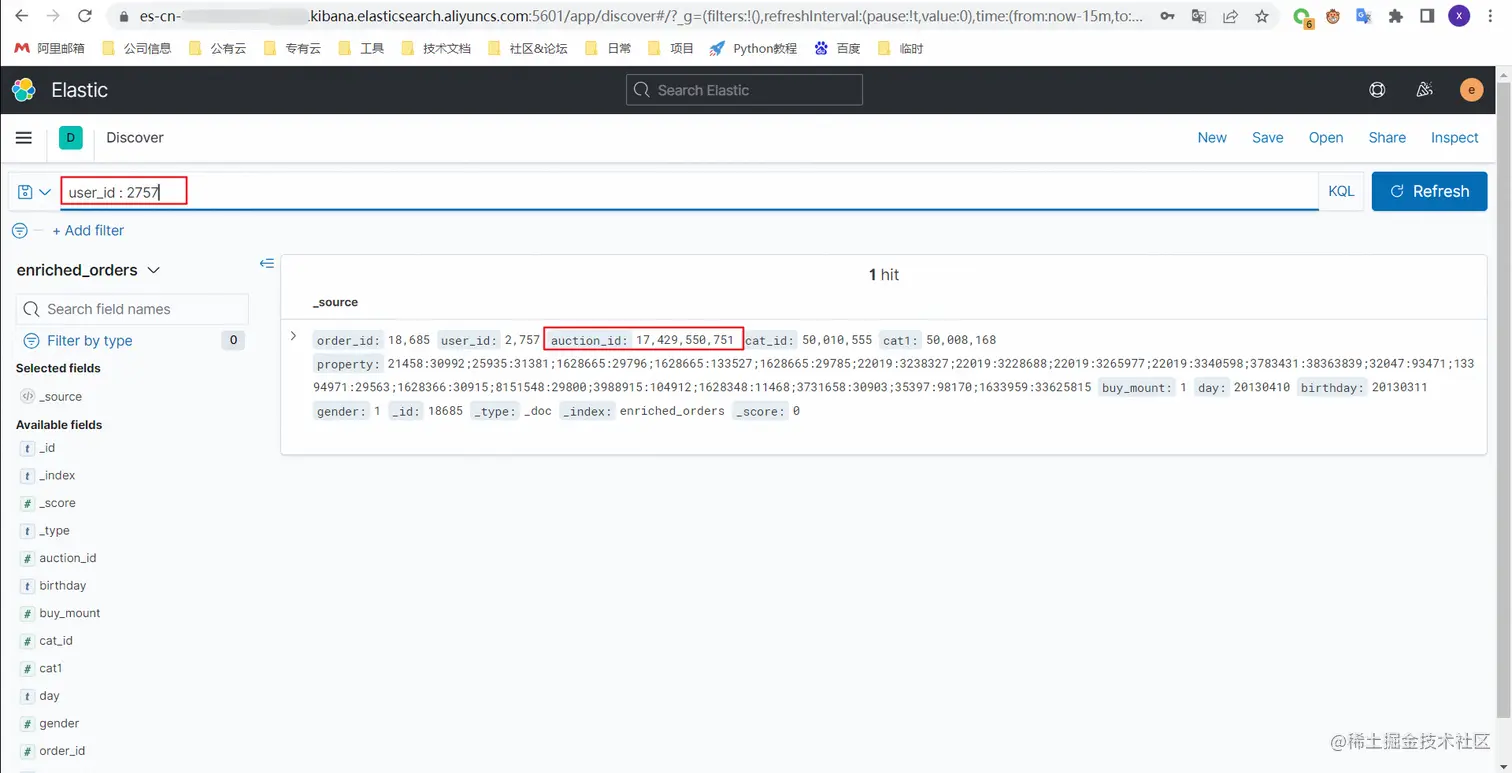Switch query language via KQL button
This screenshot has width=1512, height=773.
click(x=1341, y=191)
